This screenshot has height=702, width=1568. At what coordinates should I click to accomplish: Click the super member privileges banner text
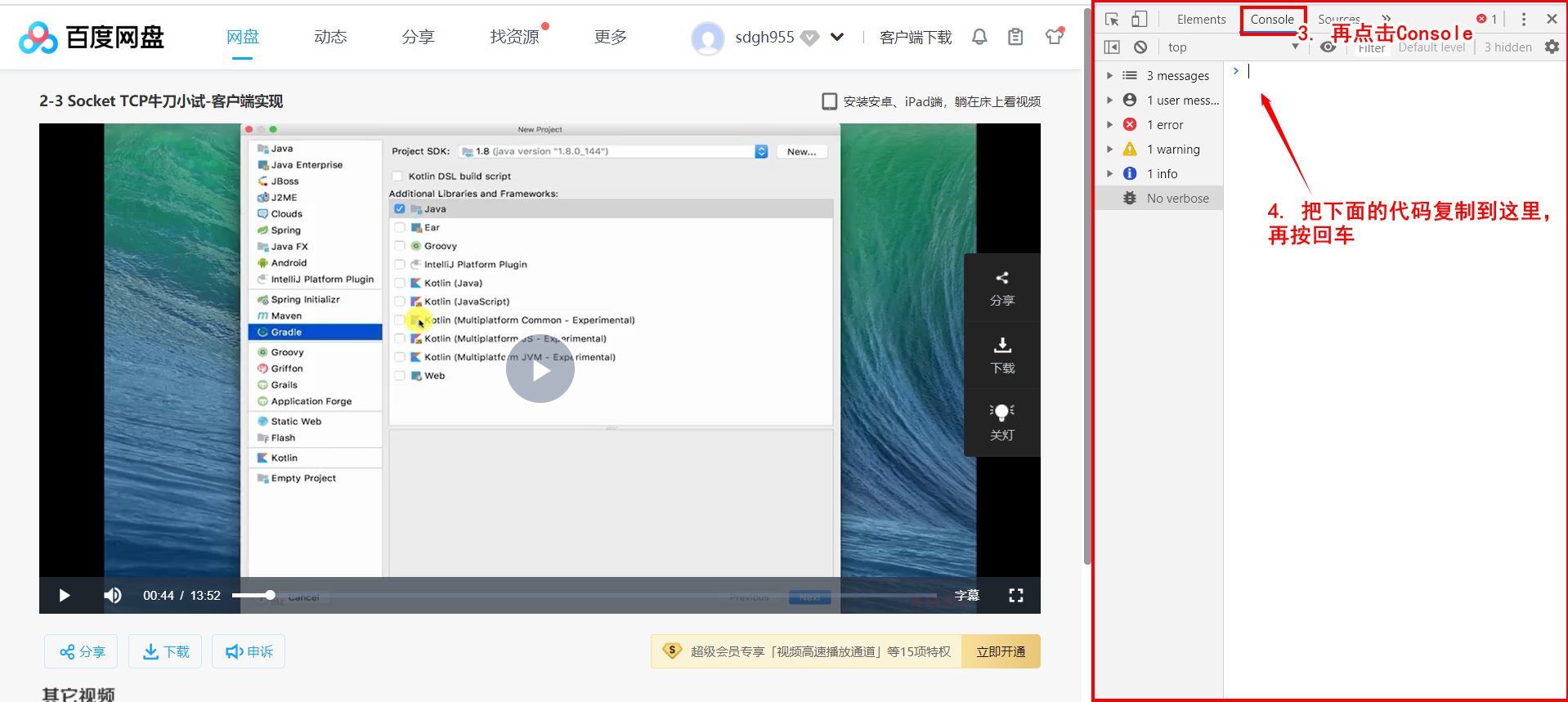point(821,651)
